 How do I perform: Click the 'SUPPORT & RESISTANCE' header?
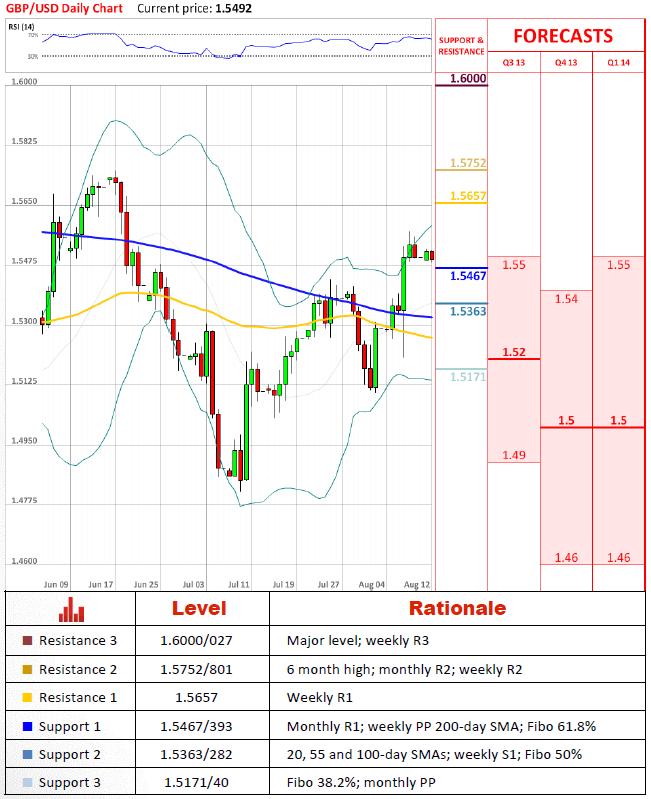[x=461, y=46]
